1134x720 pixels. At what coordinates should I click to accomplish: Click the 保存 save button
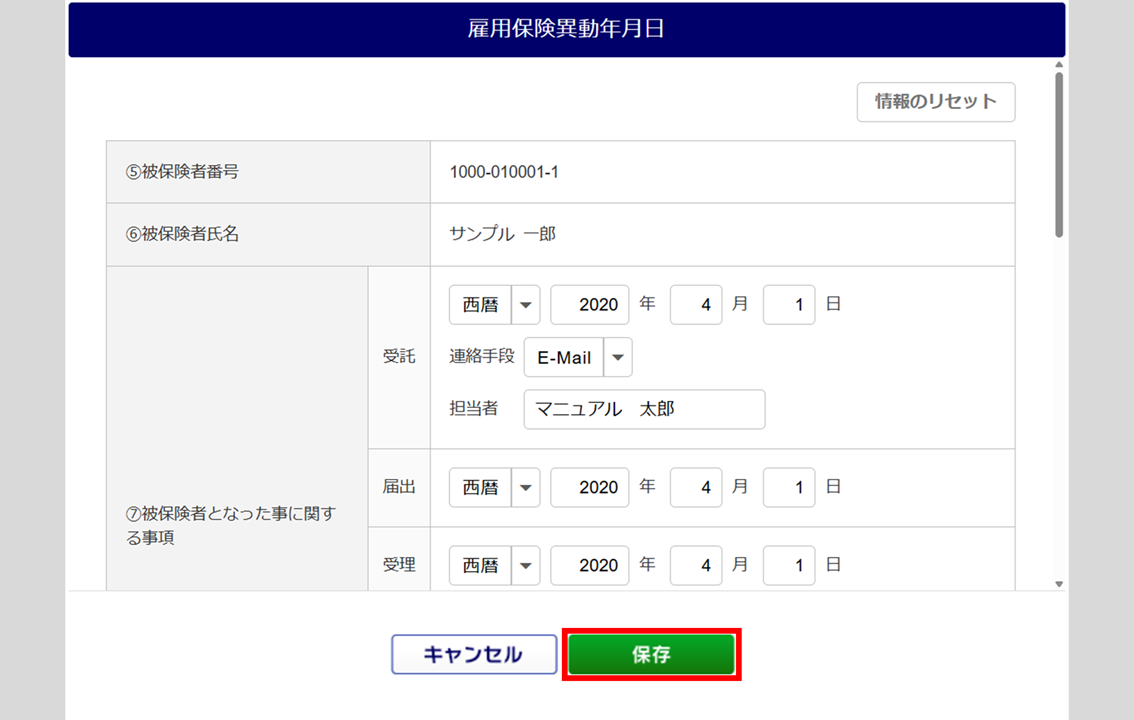651,655
